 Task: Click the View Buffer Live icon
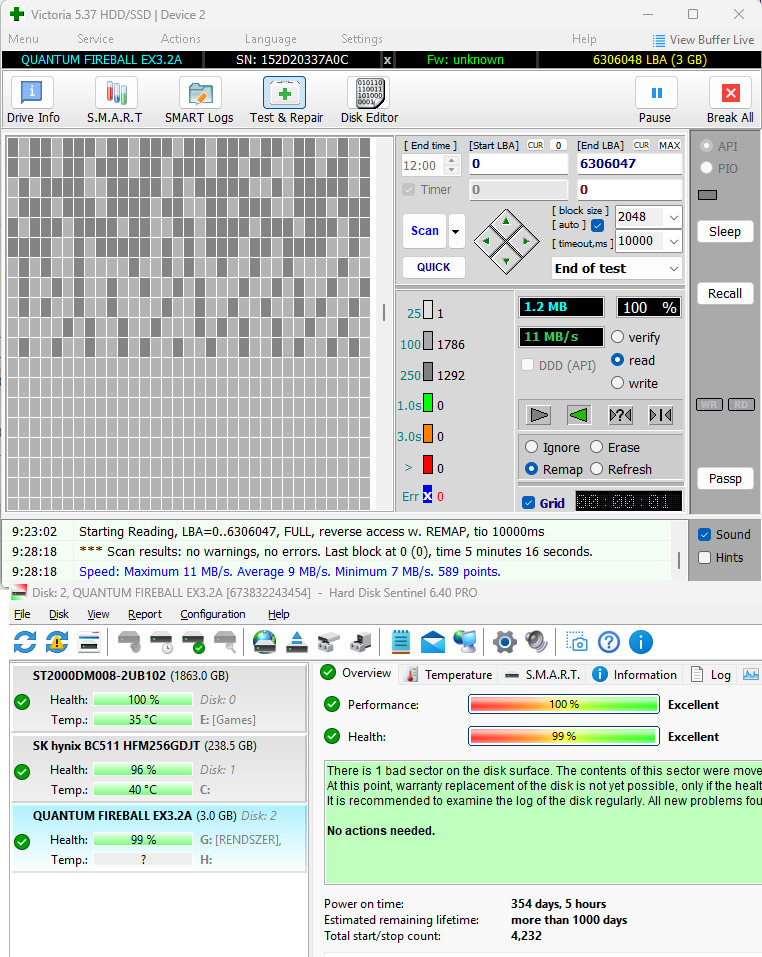pyautogui.click(x=659, y=40)
